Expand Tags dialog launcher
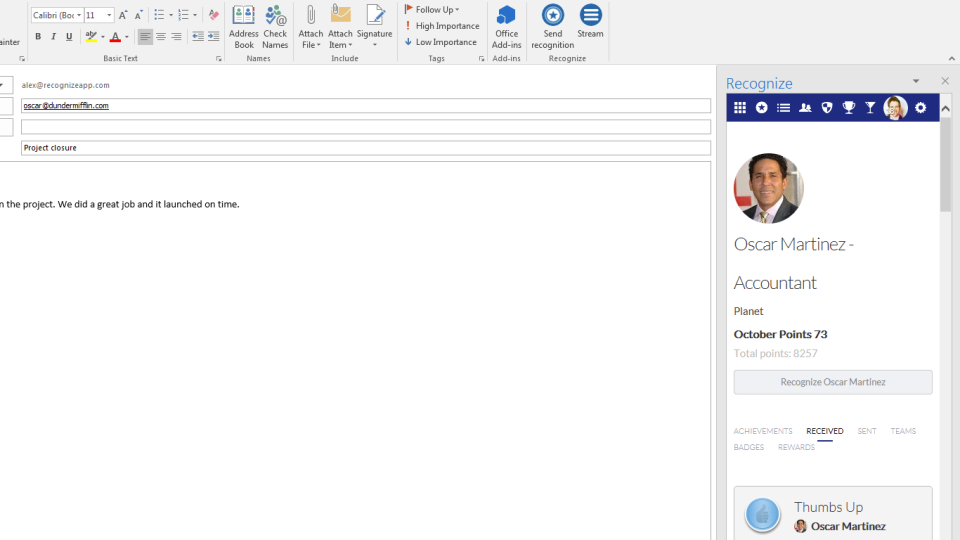The height and width of the screenshot is (540, 960). coord(481,59)
